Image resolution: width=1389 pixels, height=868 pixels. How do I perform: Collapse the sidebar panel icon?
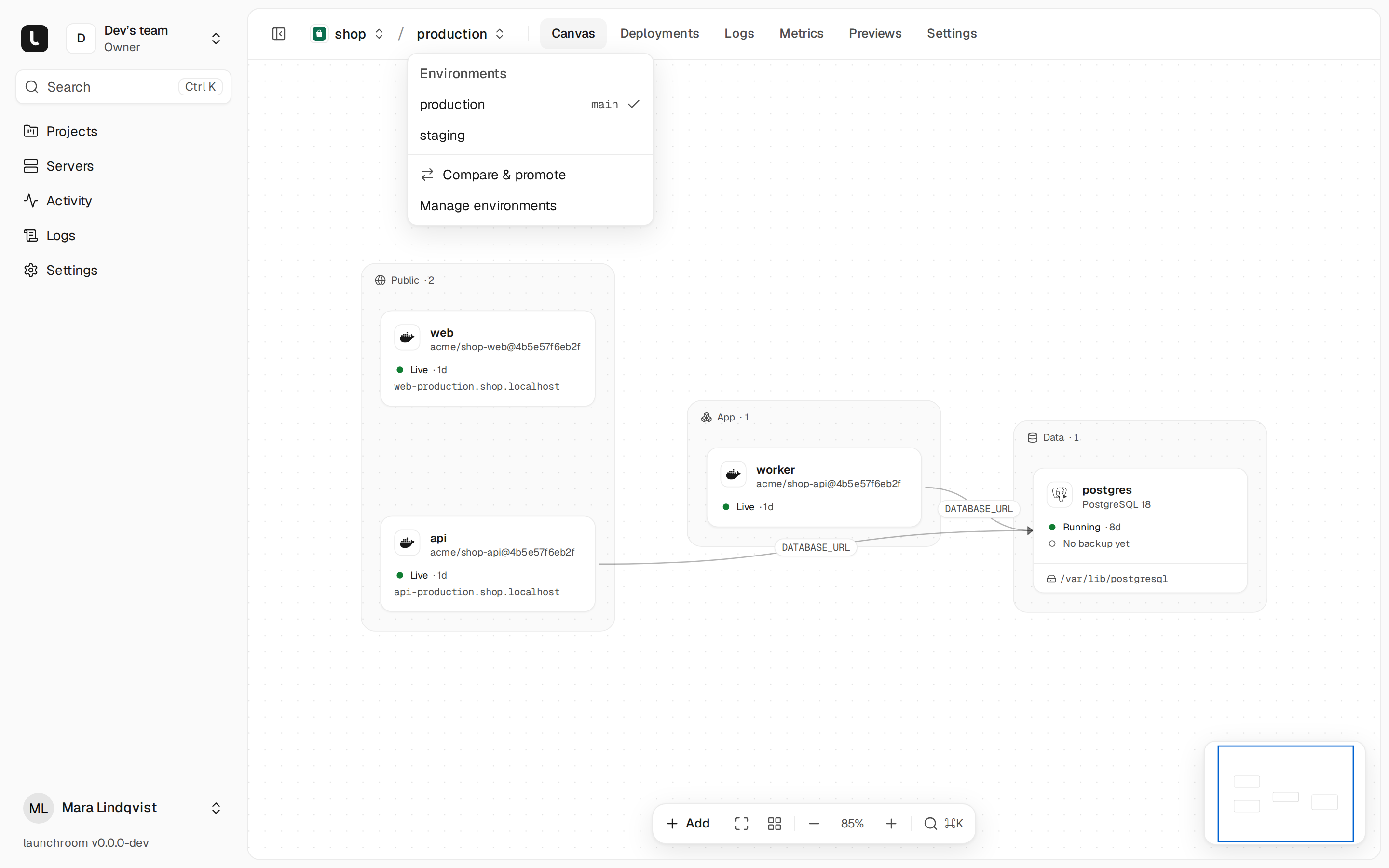click(x=278, y=34)
